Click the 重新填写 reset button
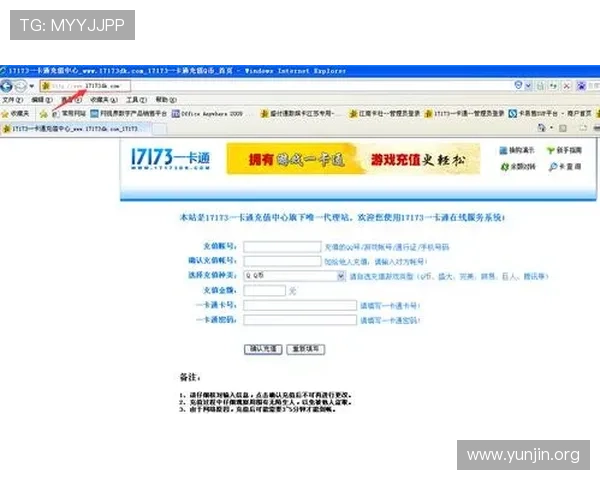600x480 pixels. pos(305,349)
